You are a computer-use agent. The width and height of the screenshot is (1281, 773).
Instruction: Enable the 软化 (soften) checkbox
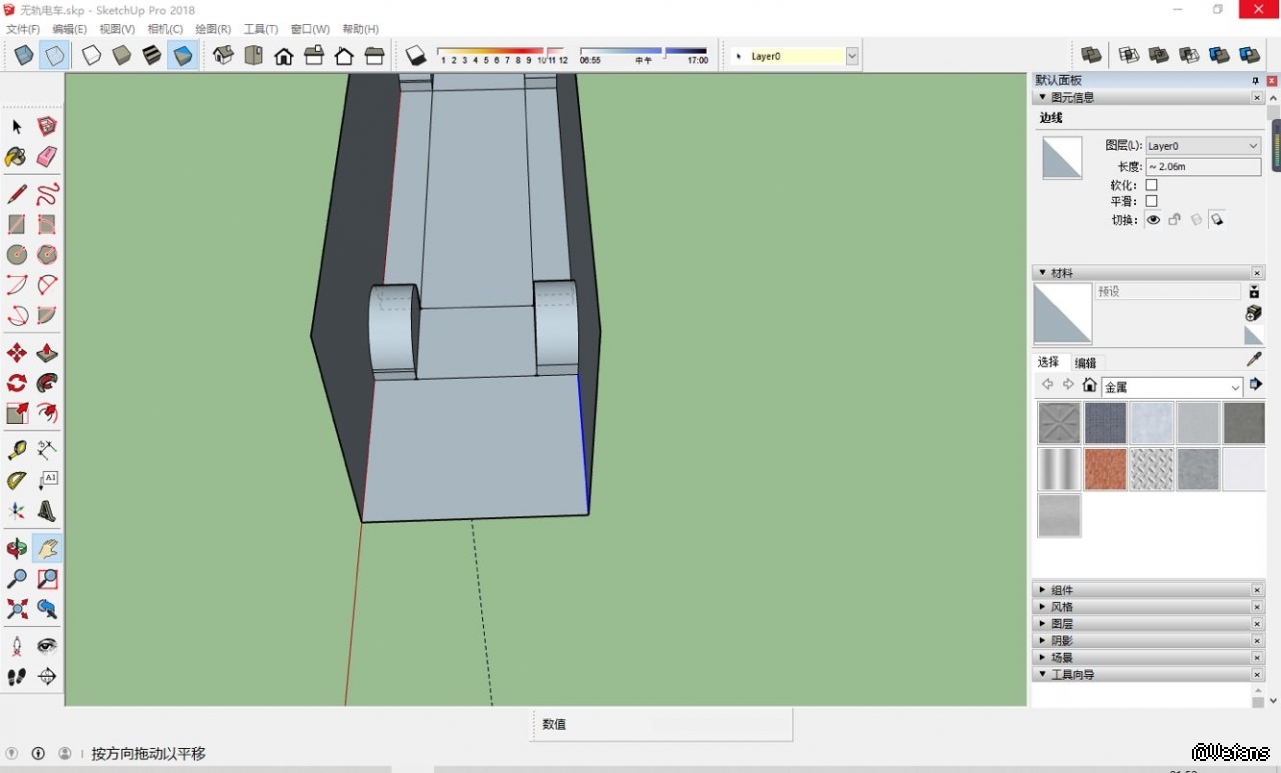[1151, 185]
